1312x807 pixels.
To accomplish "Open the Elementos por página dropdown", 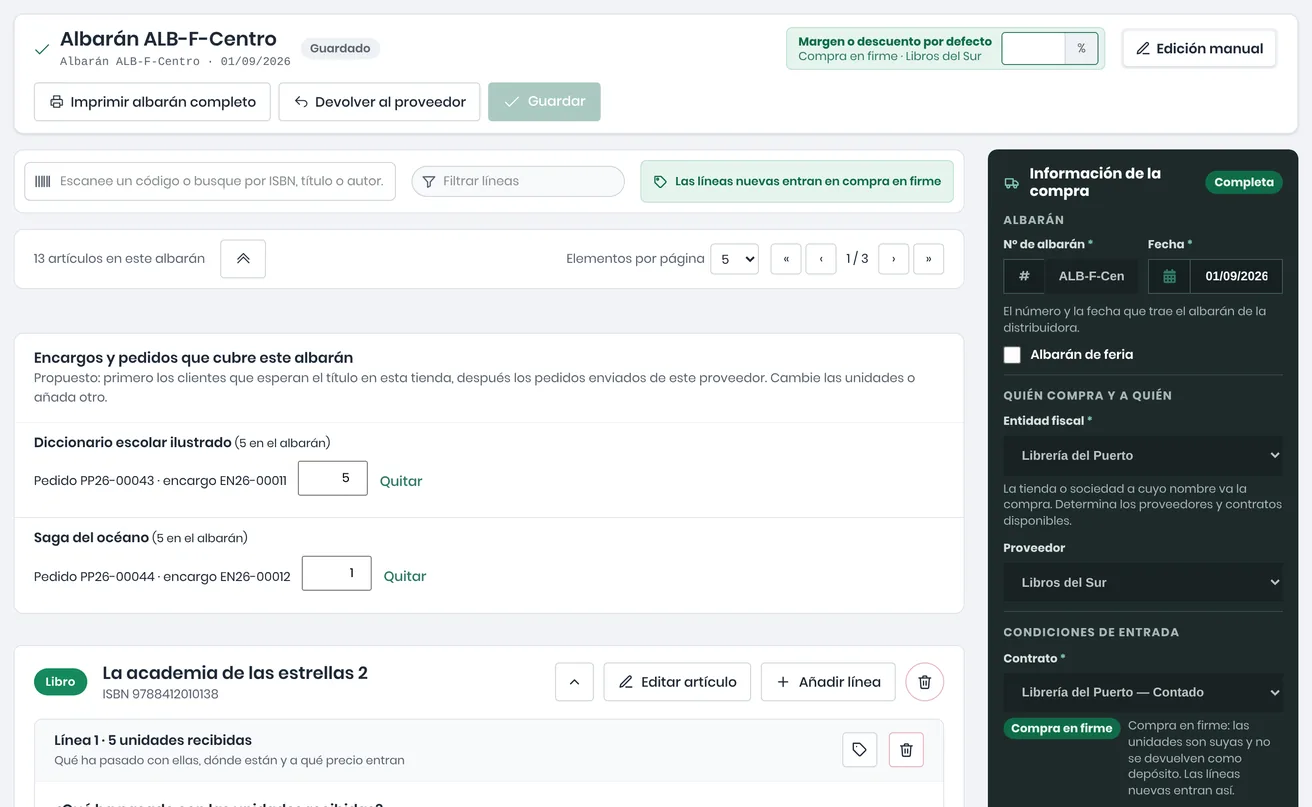I will pyautogui.click(x=734, y=259).
